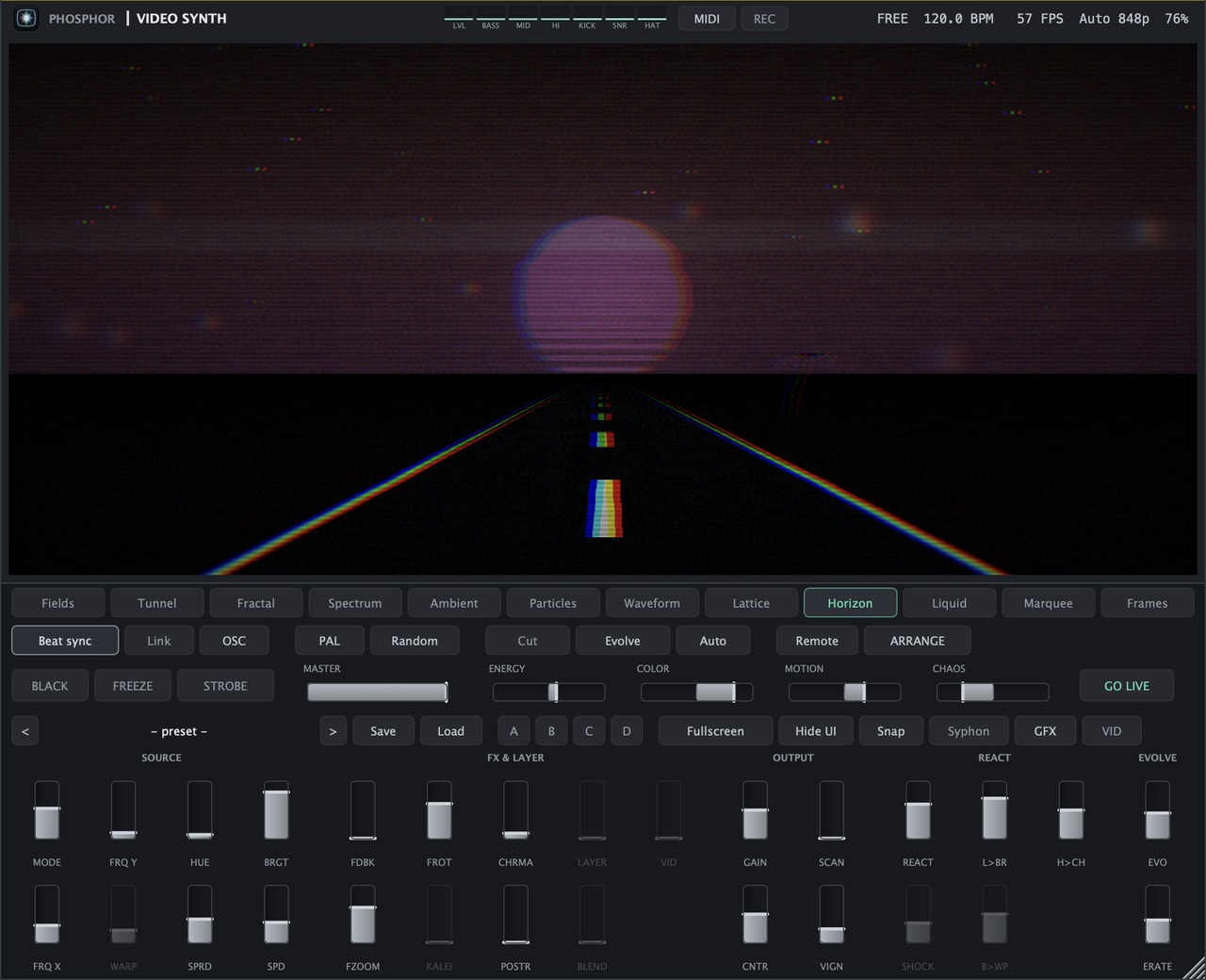Switch to the Particles tab
This screenshot has width=1206, height=980.
[553, 603]
